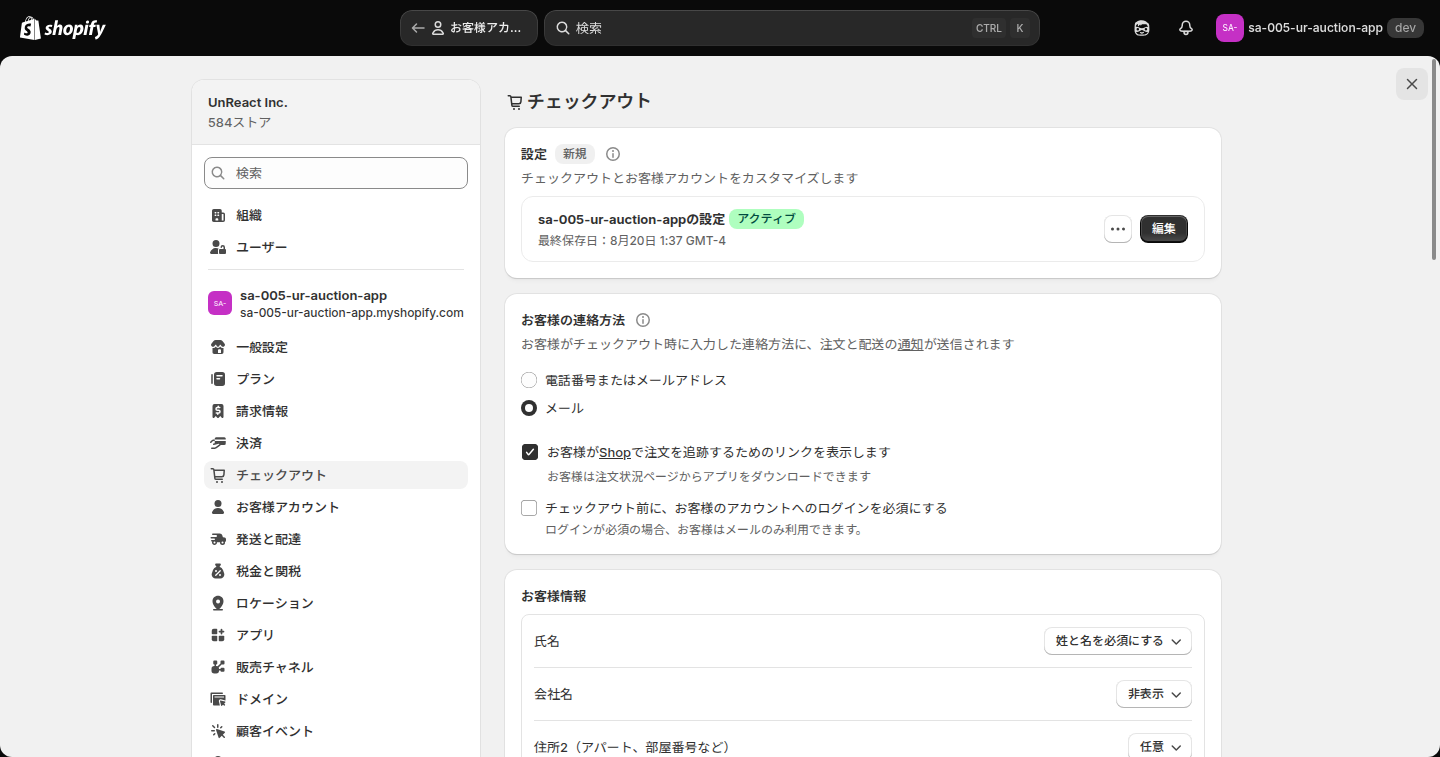The width and height of the screenshot is (1440, 757).
Task: Click the page vertical scrollbar
Action: 1434,160
